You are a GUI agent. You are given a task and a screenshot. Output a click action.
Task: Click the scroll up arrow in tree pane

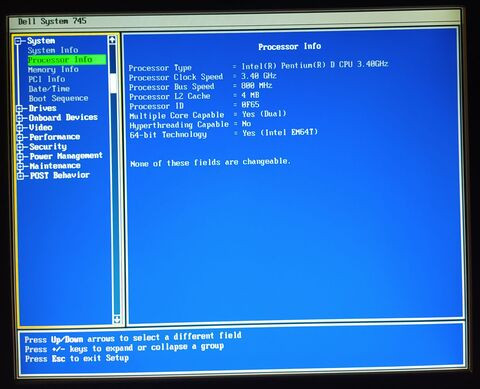click(112, 40)
